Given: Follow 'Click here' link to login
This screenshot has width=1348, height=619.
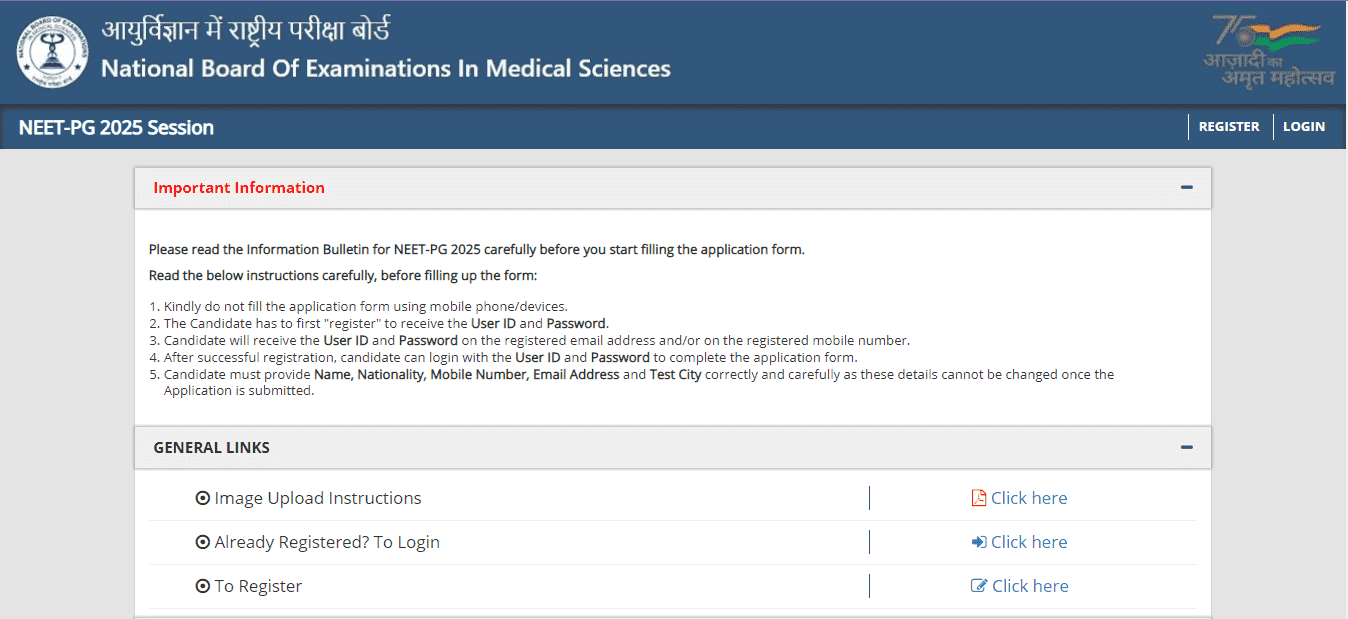Looking at the screenshot, I should [x=1029, y=542].
